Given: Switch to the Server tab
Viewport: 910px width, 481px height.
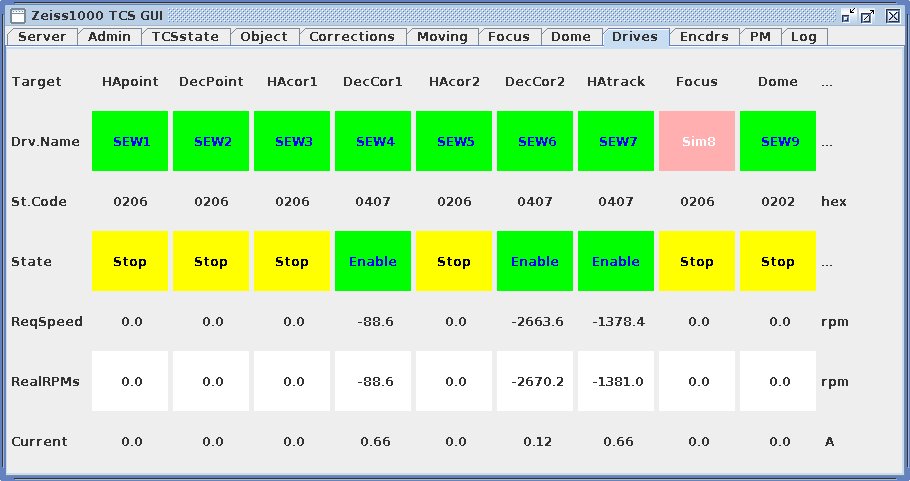Looking at the screenshot, I should (x=42, y=37).
